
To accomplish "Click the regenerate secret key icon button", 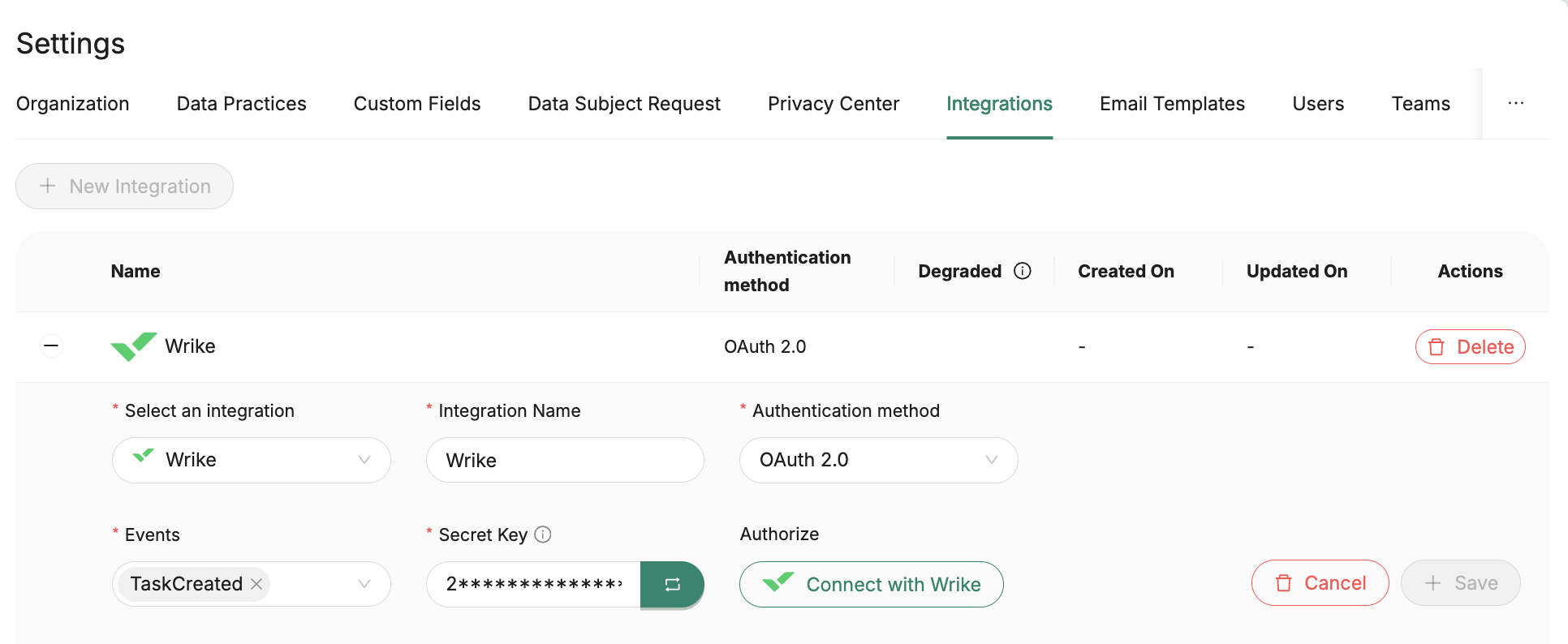I will (672, 584).
